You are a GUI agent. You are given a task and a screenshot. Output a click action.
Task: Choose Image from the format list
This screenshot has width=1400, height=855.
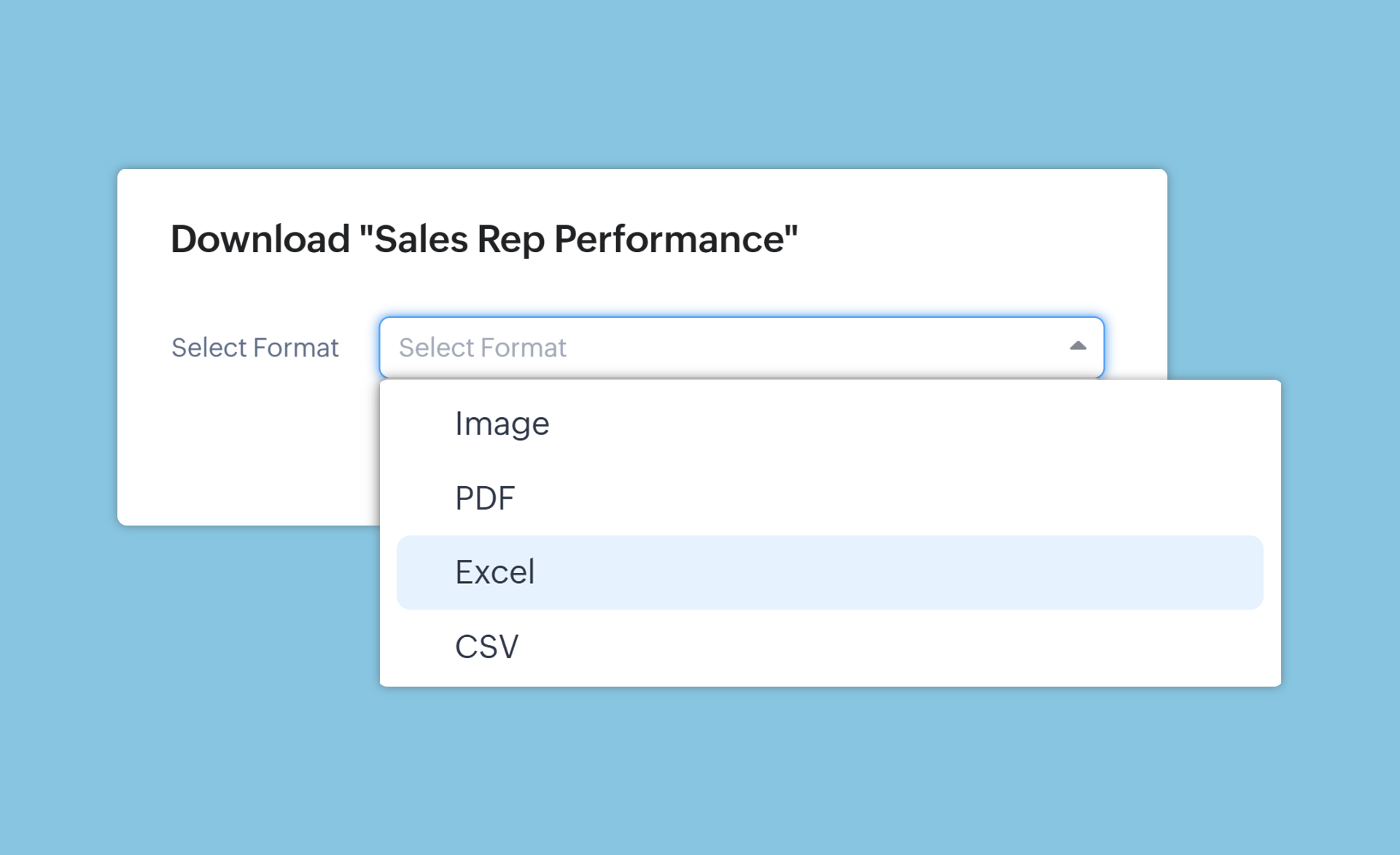[502, 424]
